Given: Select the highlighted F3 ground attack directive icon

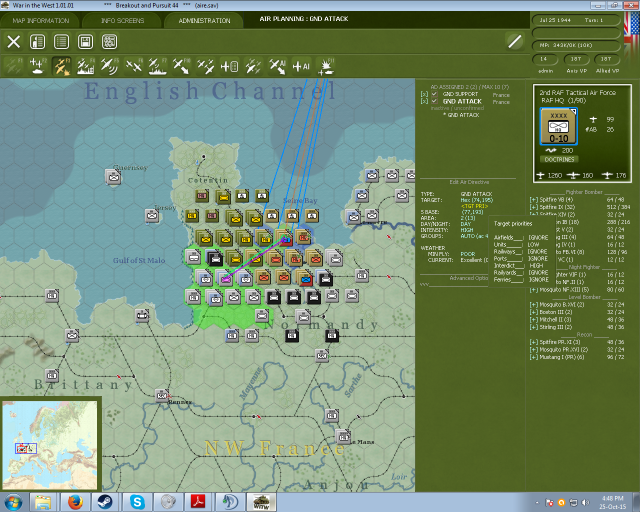Looking at the screenshot, I should (x=62, y=66).
